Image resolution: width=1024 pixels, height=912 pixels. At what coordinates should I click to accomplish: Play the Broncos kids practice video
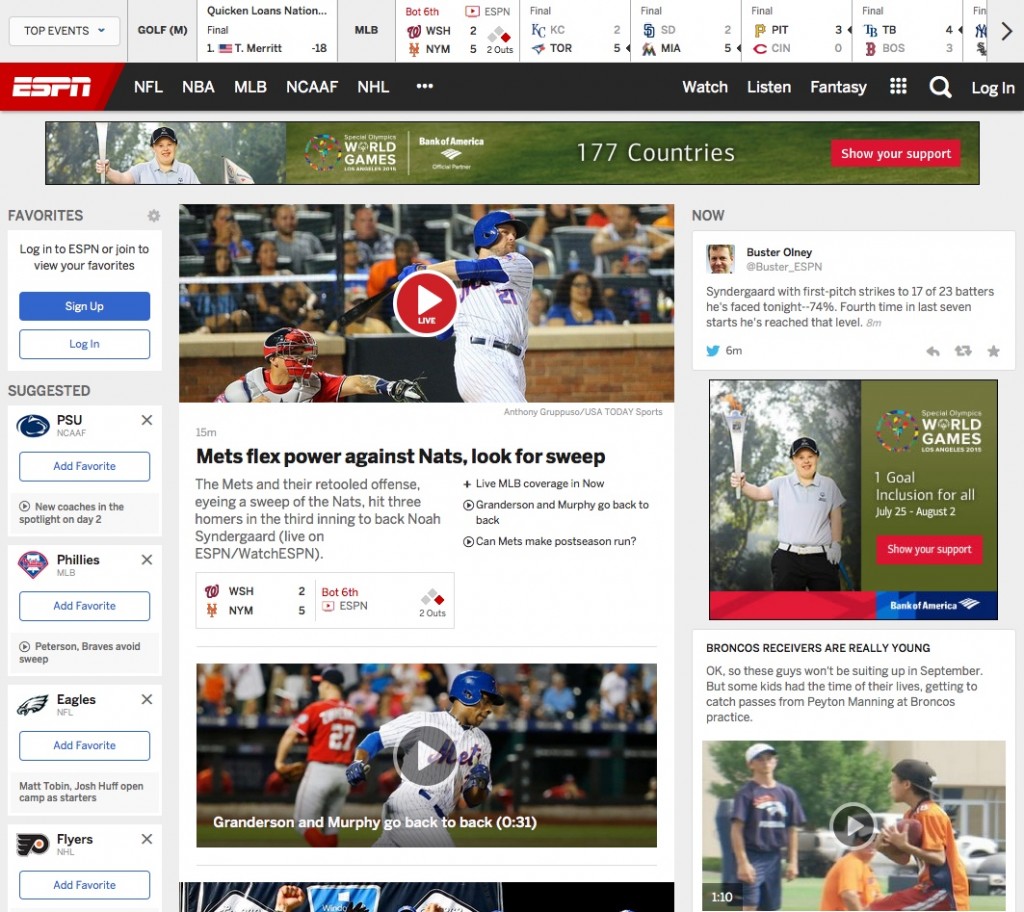[x=854, y=826]
